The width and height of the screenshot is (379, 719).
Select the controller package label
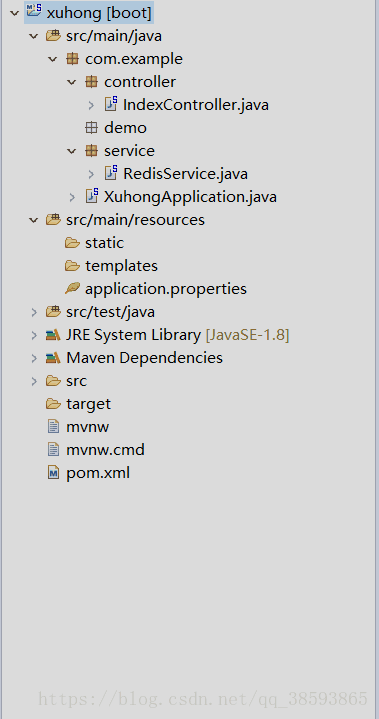140,82
